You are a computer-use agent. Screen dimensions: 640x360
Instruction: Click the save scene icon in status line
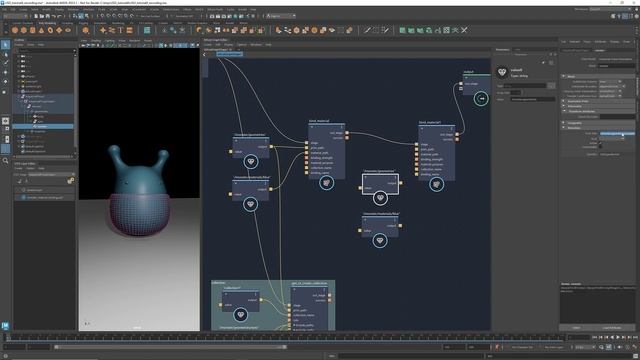[48, 16]
